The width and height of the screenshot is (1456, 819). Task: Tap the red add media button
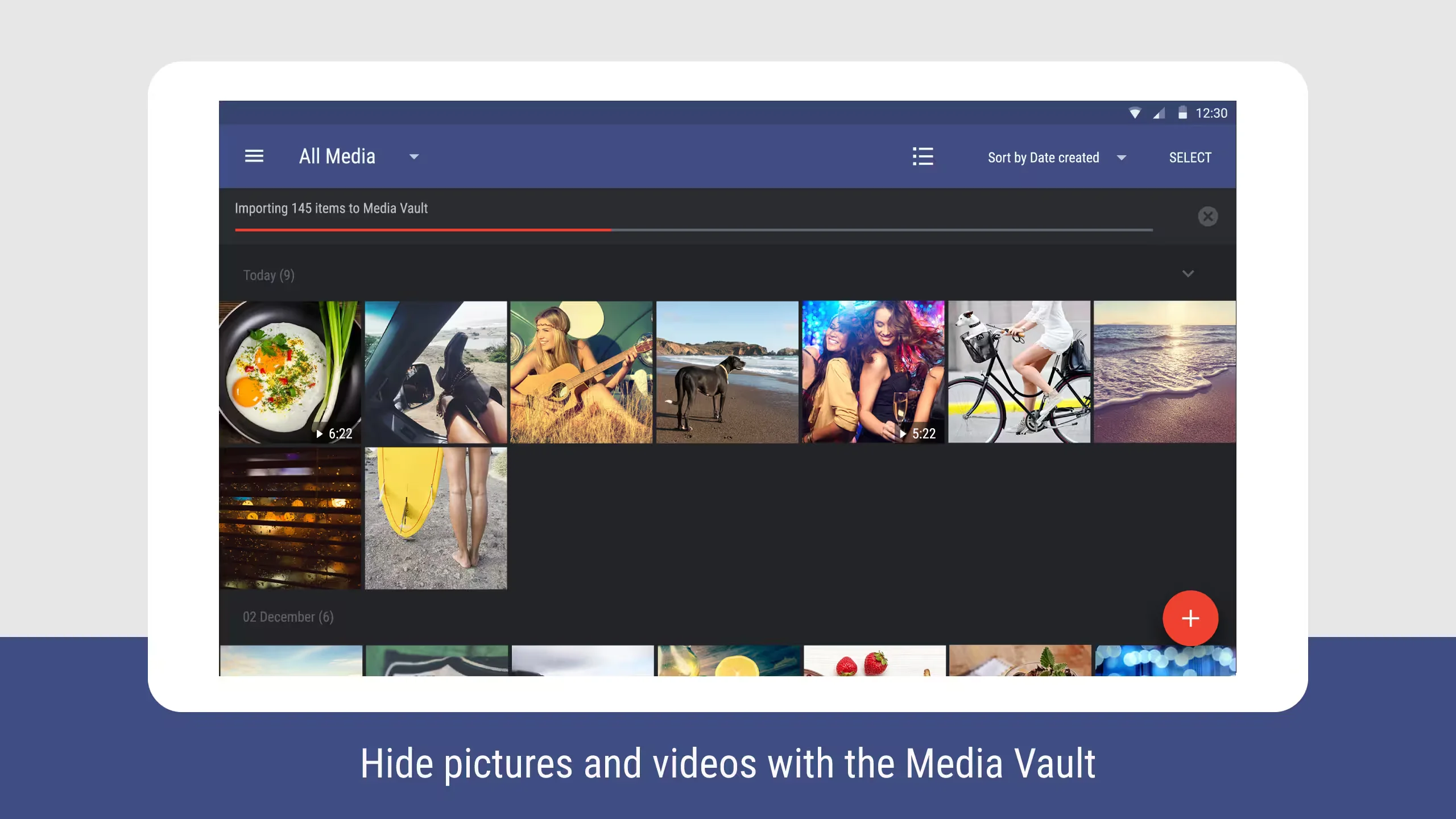1190,618
